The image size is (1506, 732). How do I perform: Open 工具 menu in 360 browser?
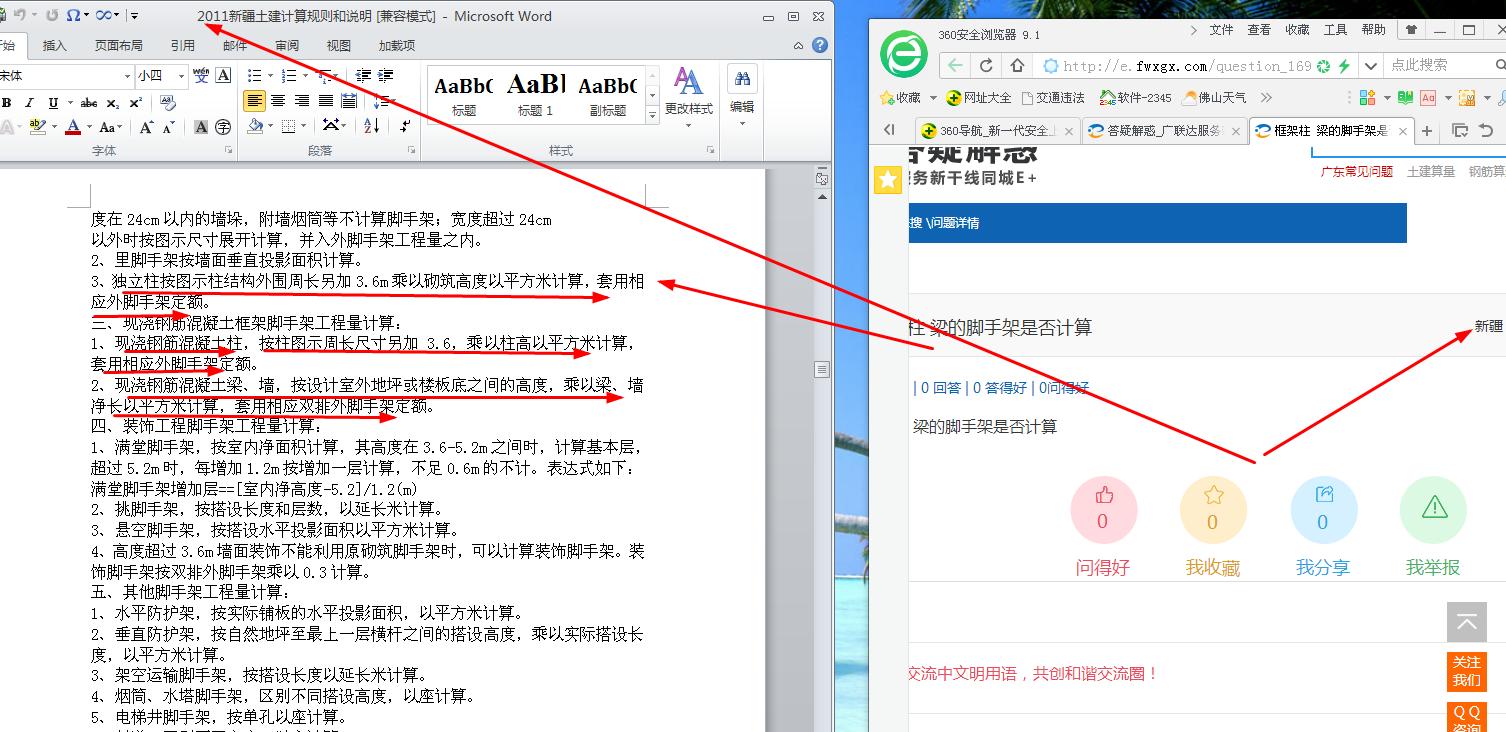click(x=1335, y=30)
